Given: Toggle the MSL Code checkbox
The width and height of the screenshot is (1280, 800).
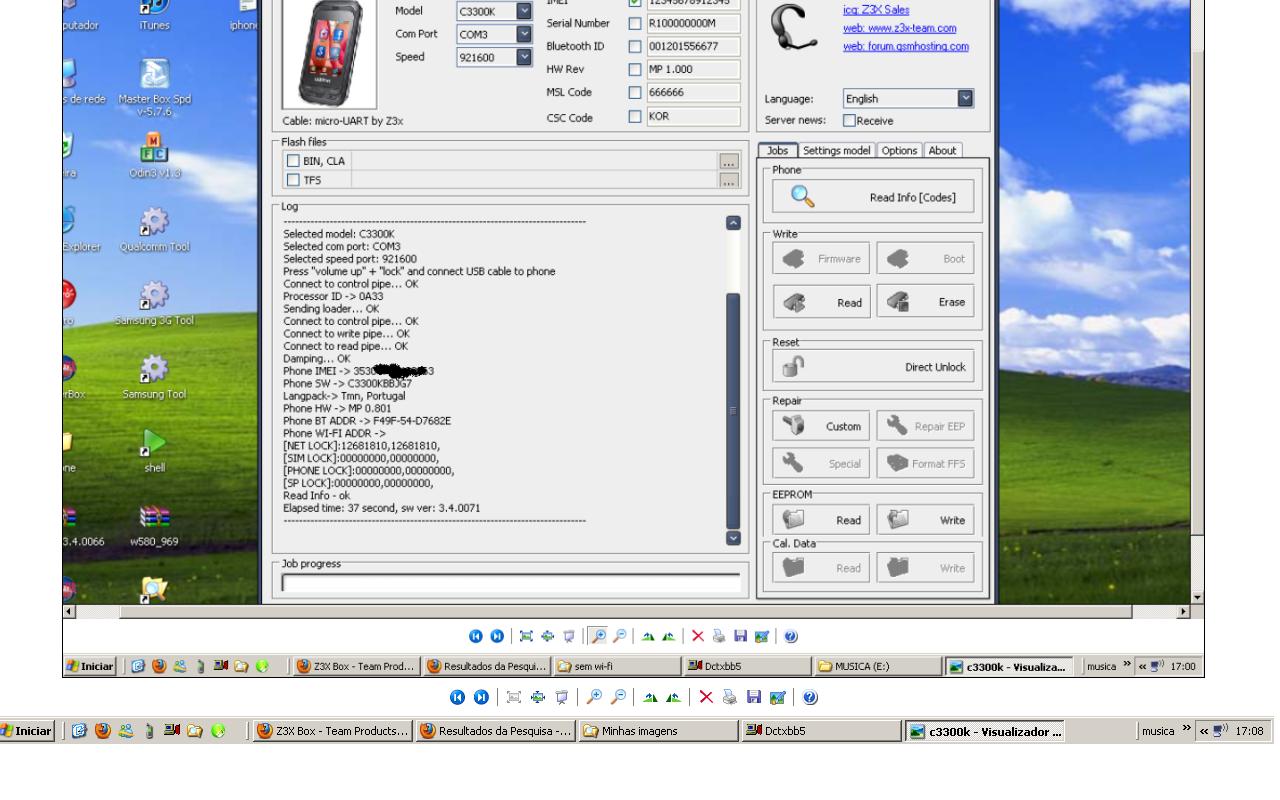Looking at the screenshot, I should point(634,92).
